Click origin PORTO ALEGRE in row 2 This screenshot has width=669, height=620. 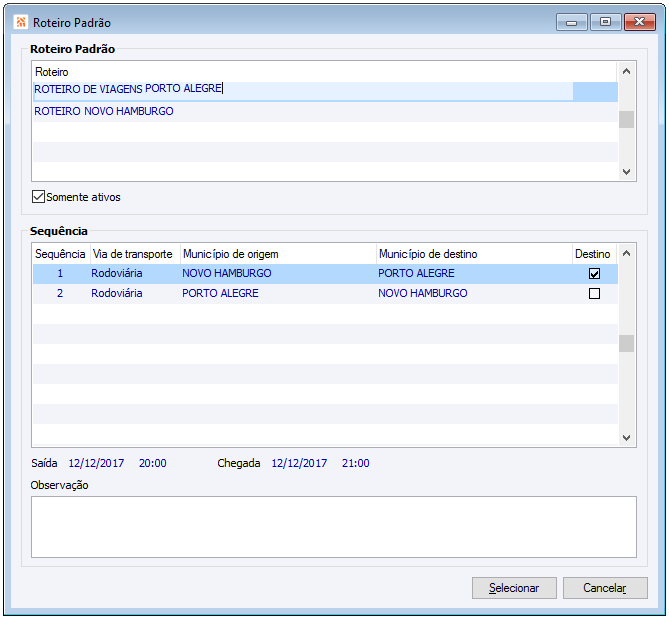(x=220, y=294)
